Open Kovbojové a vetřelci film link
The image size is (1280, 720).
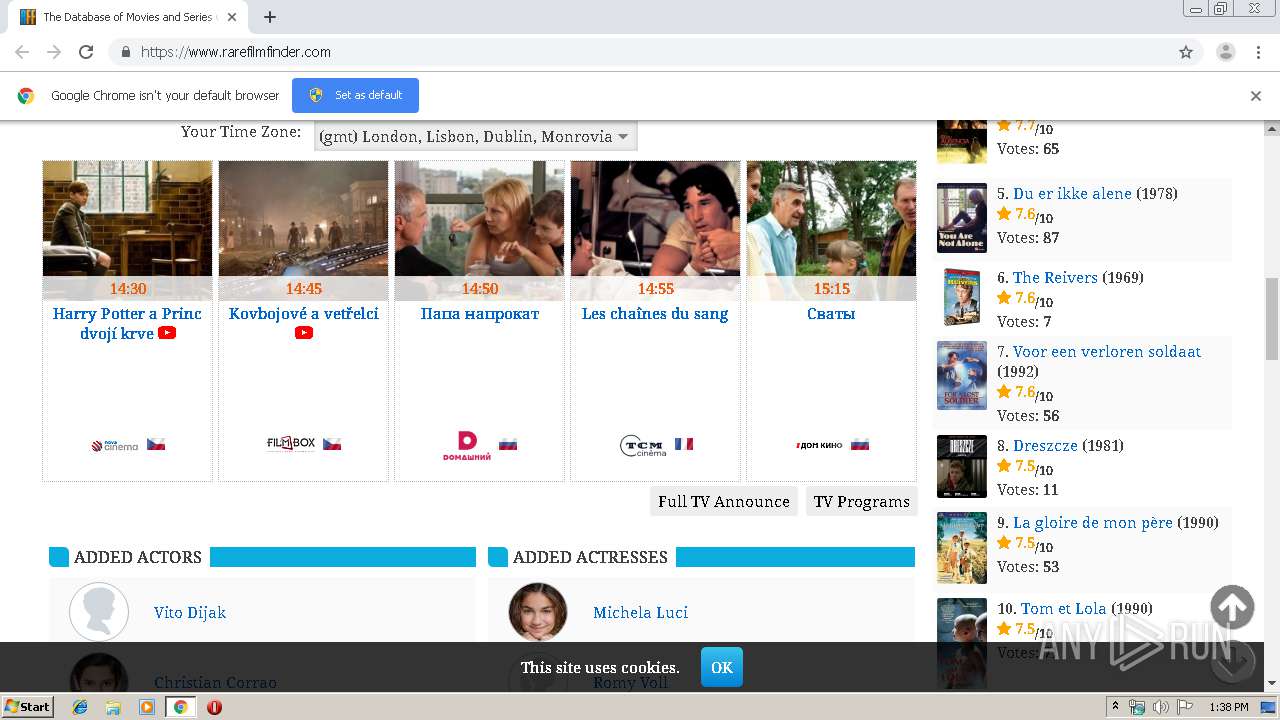click(x=304, y=313)
